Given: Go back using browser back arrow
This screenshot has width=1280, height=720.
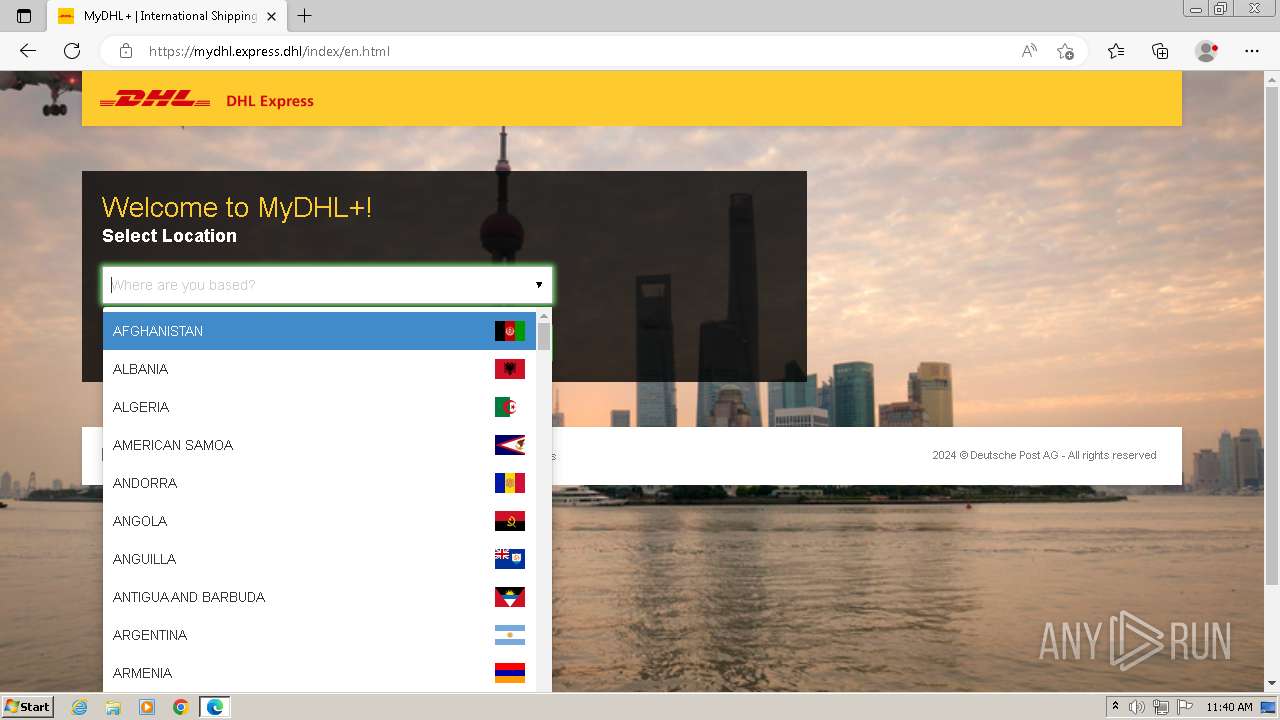Looking at the screenshot, I should 28,51.
